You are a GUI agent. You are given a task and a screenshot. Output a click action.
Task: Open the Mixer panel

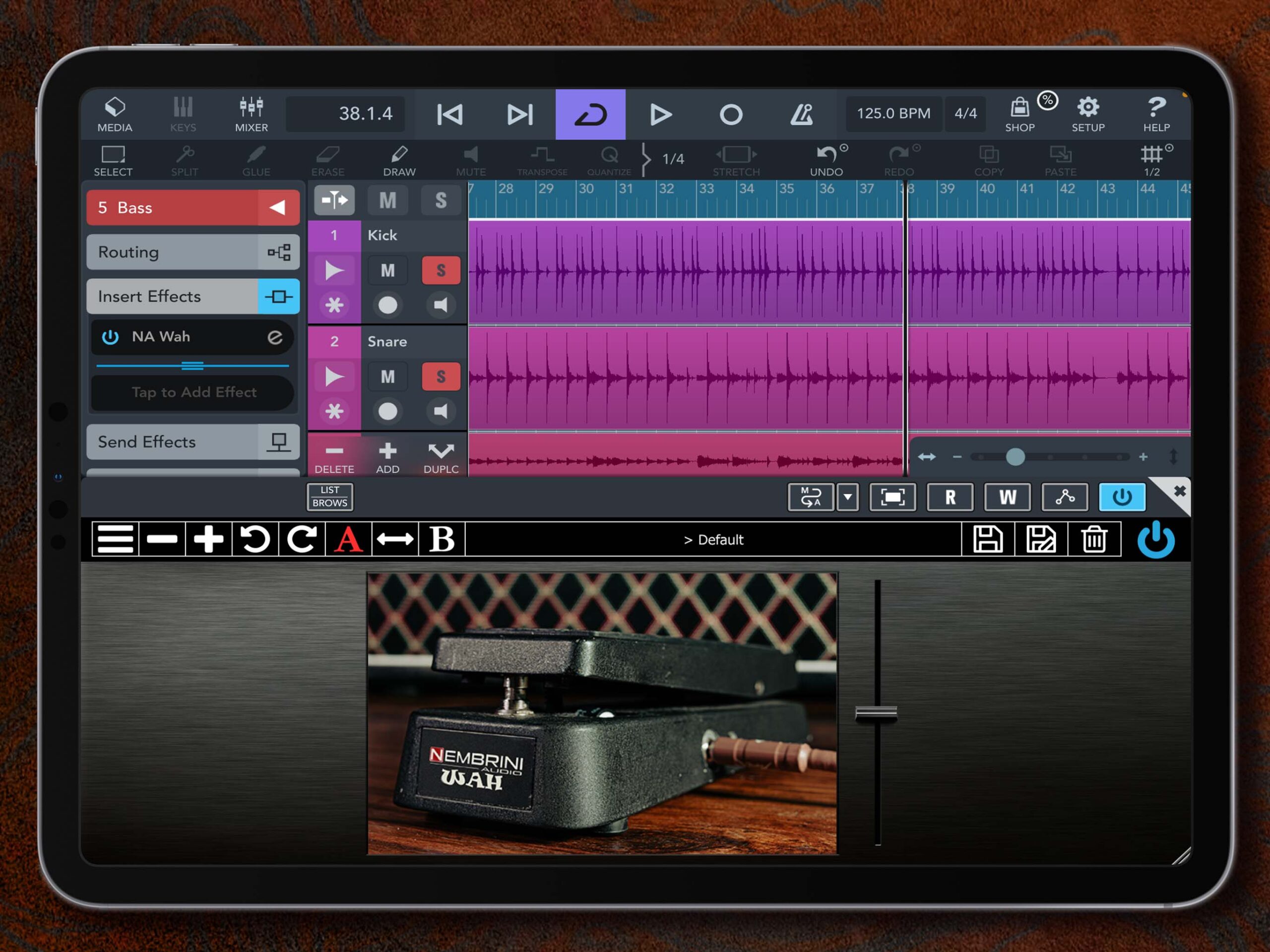tap(251, 114)
